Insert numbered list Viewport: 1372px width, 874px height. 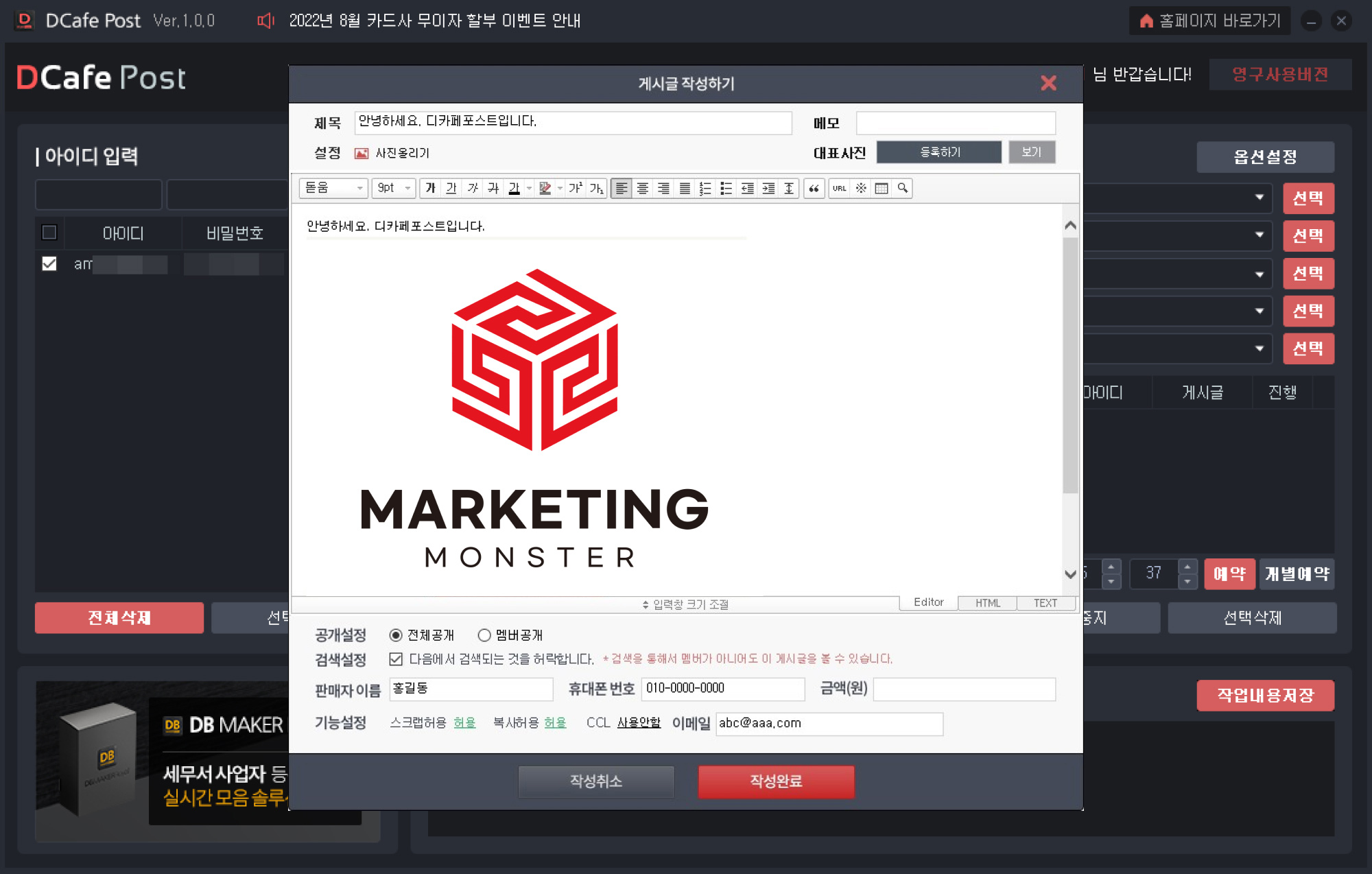coord(705,188)
